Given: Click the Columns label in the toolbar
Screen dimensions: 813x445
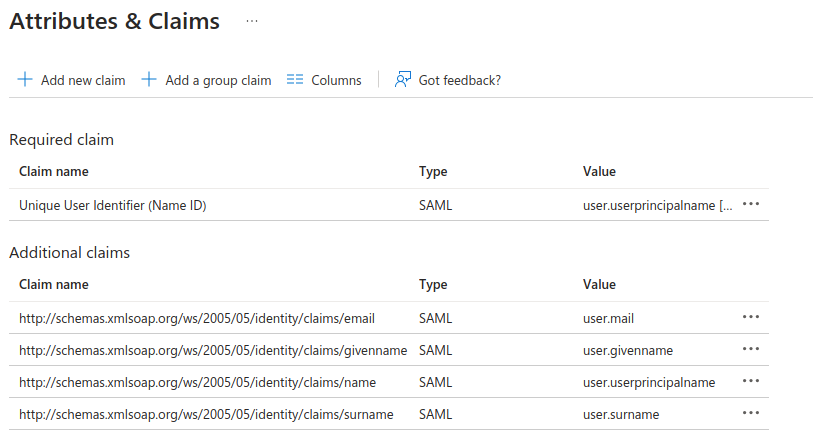Looking at the screenshot, I should (x=336, y=80).
